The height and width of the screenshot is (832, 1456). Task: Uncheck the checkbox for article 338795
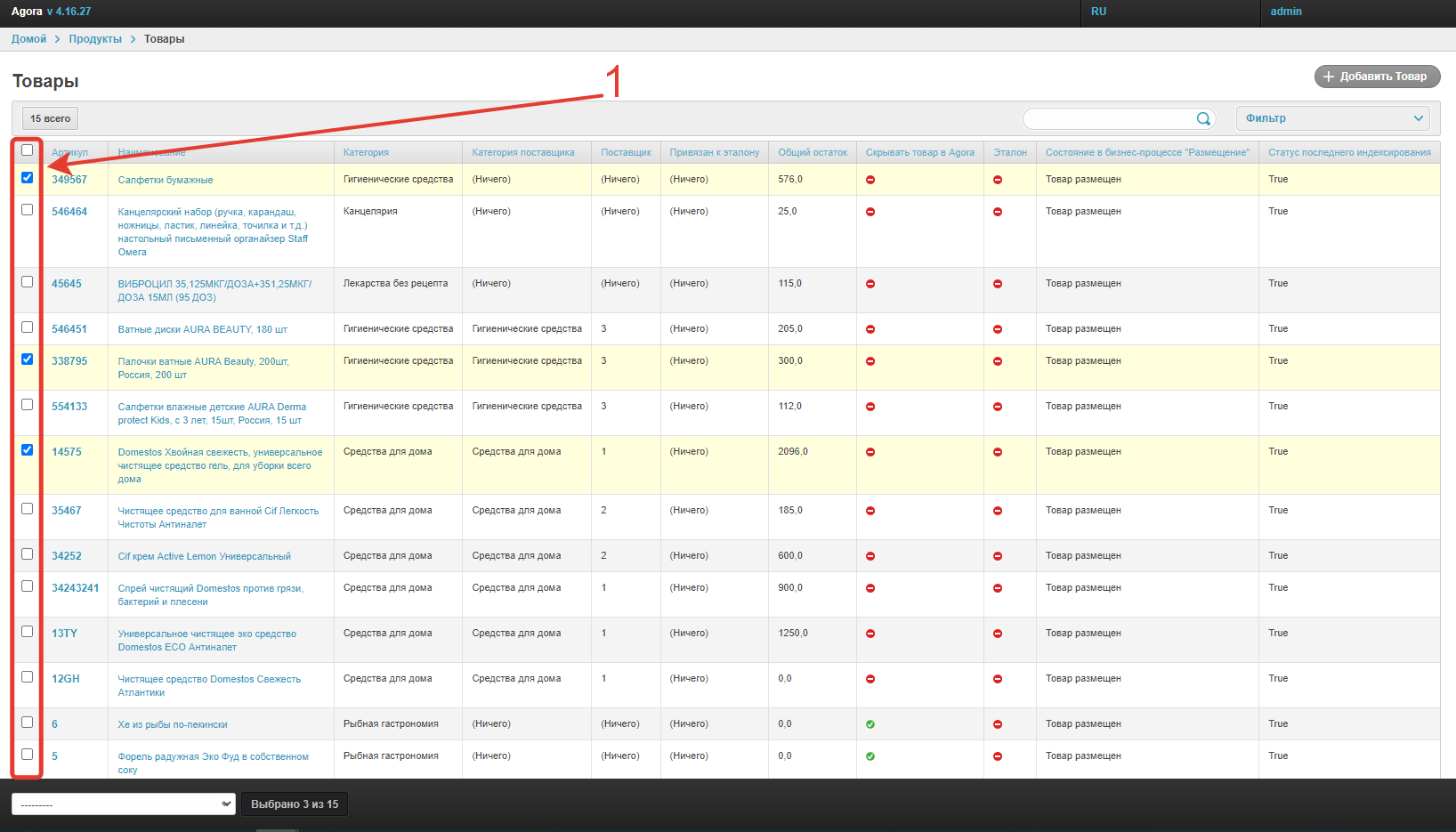pos(28,359)
